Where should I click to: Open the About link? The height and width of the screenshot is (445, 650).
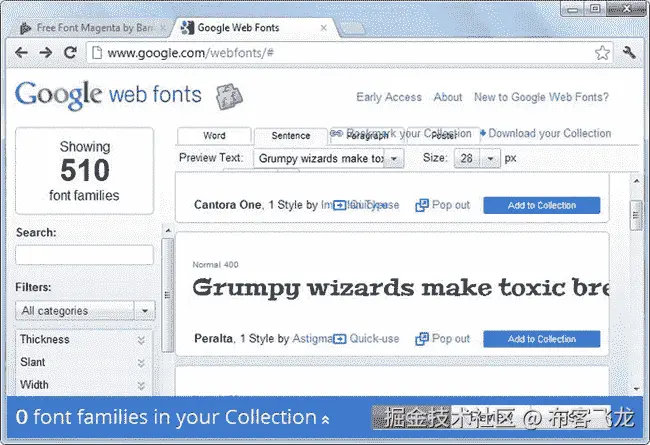[448, 97]
